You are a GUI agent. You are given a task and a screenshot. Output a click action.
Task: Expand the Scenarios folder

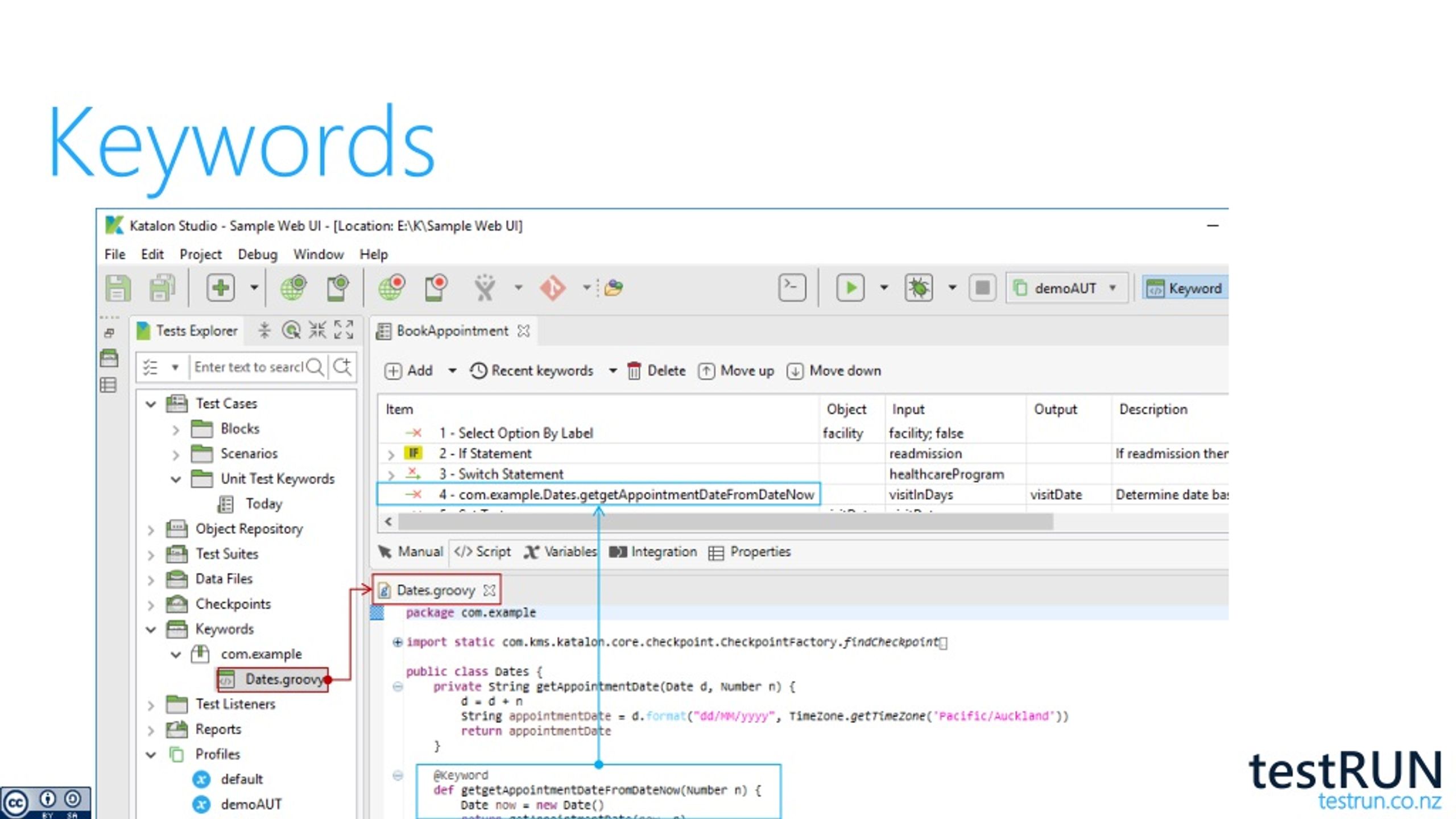[176, 454]
